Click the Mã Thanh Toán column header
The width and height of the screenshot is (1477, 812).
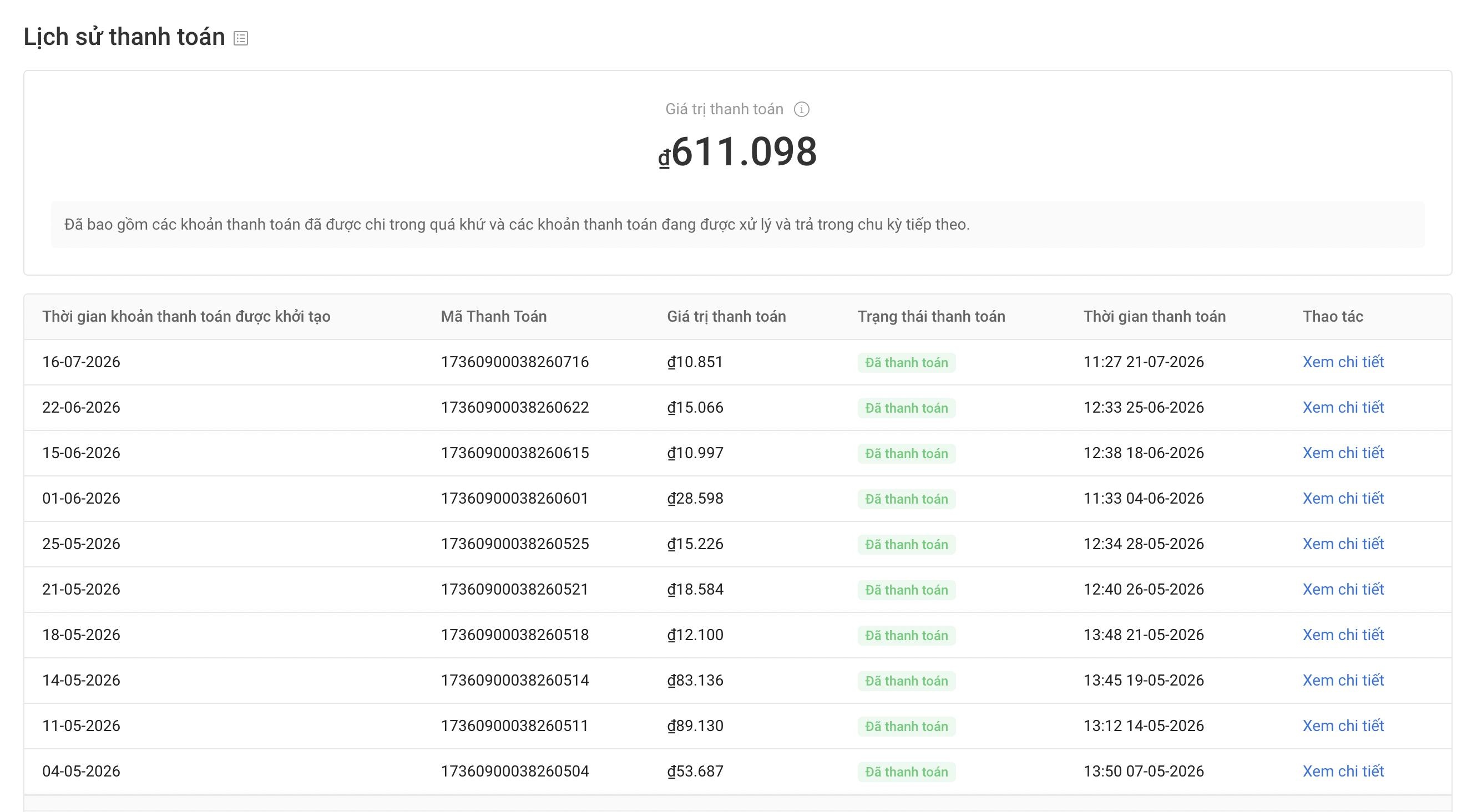click(494, 316)
